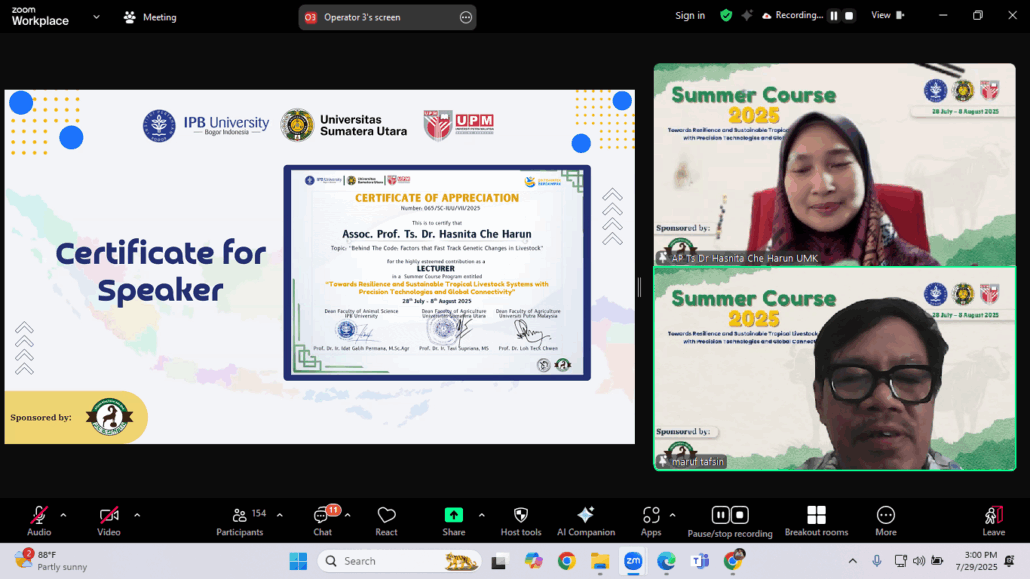Open the Zoom Workplace dropdown chevron
The width and height of the screenshot is (1030, 579).
96,17
